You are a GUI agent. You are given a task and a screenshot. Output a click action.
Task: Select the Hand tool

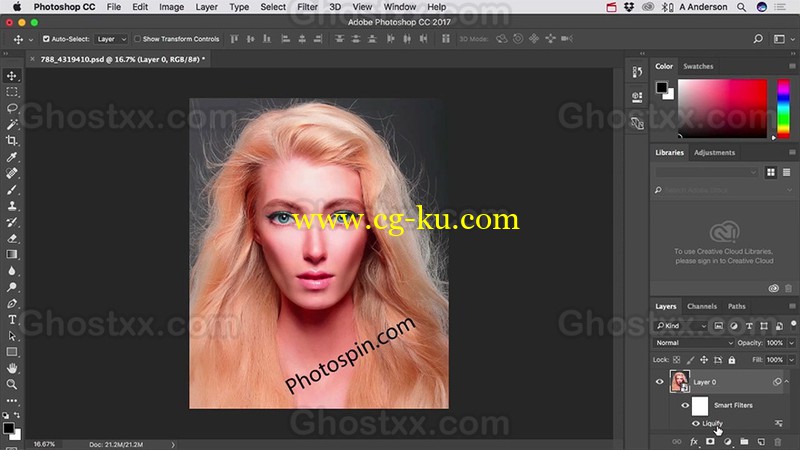click(12, 368)
